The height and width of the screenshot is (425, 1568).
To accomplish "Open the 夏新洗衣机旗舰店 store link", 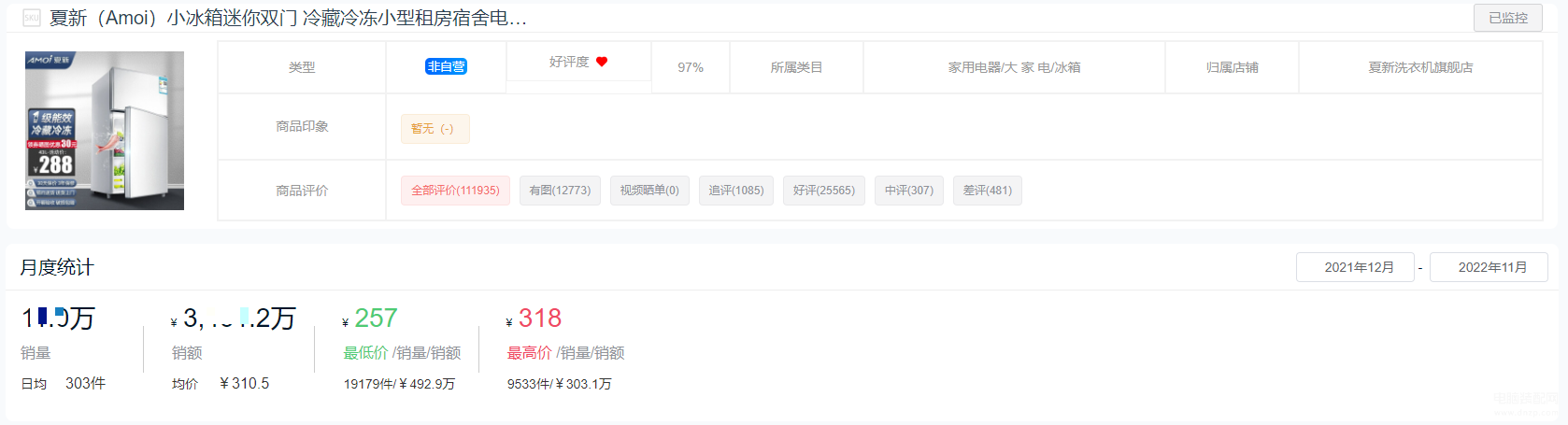I will pyautogui.click(x=1420, y=67).
